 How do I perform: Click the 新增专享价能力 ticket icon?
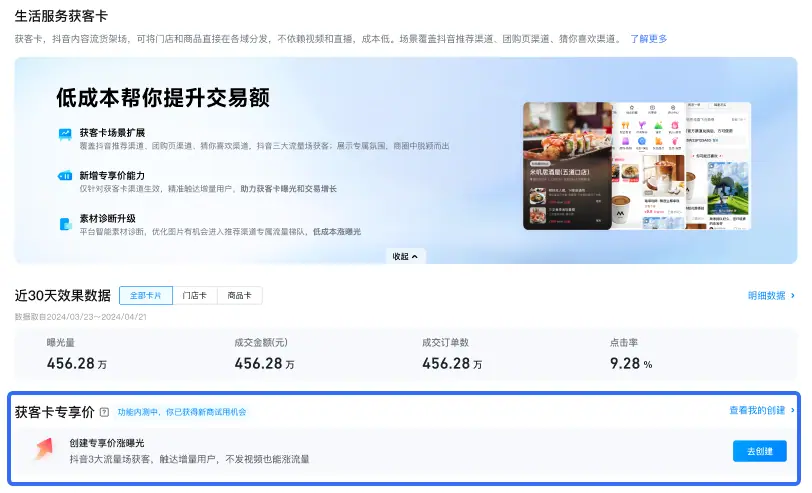point(65,176)
